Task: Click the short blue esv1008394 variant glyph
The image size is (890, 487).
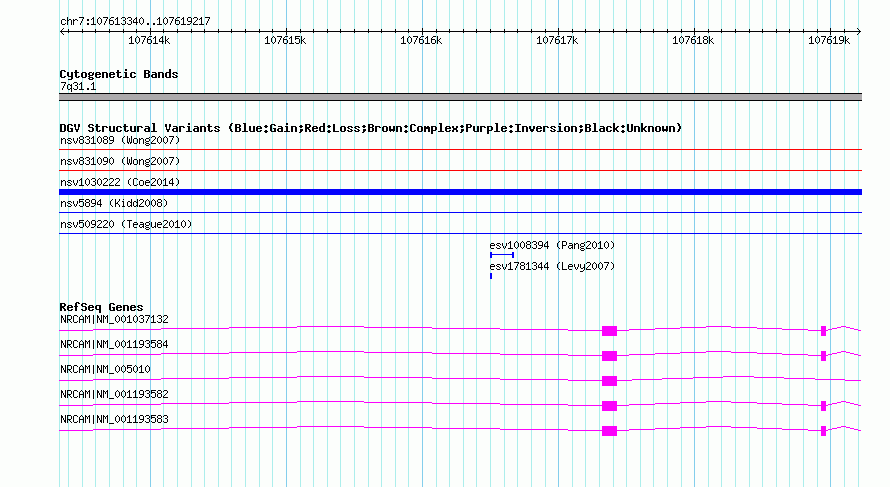Action: (502, 255)
